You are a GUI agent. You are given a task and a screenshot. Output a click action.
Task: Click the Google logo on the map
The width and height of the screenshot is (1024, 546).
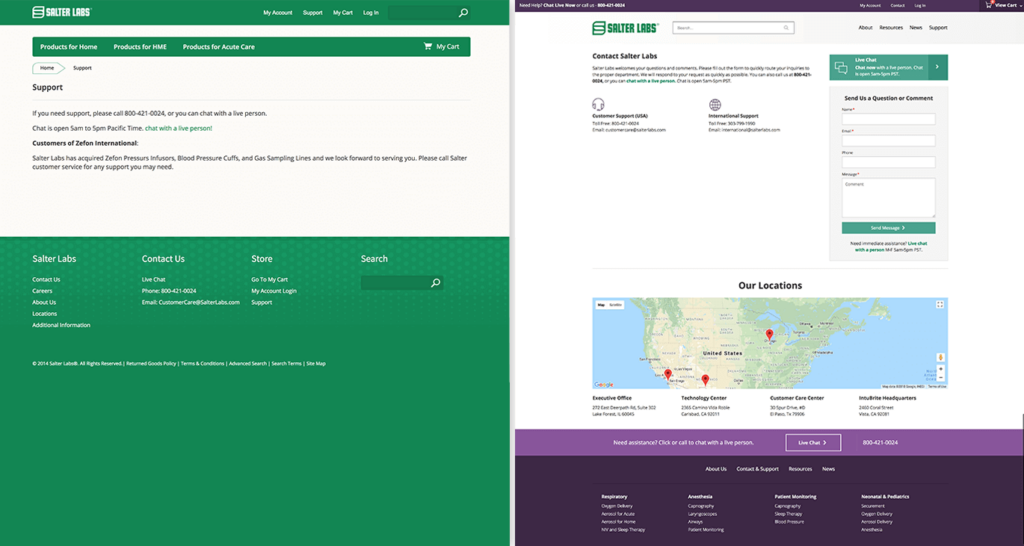pyautogui.click(x=604, y=385)
